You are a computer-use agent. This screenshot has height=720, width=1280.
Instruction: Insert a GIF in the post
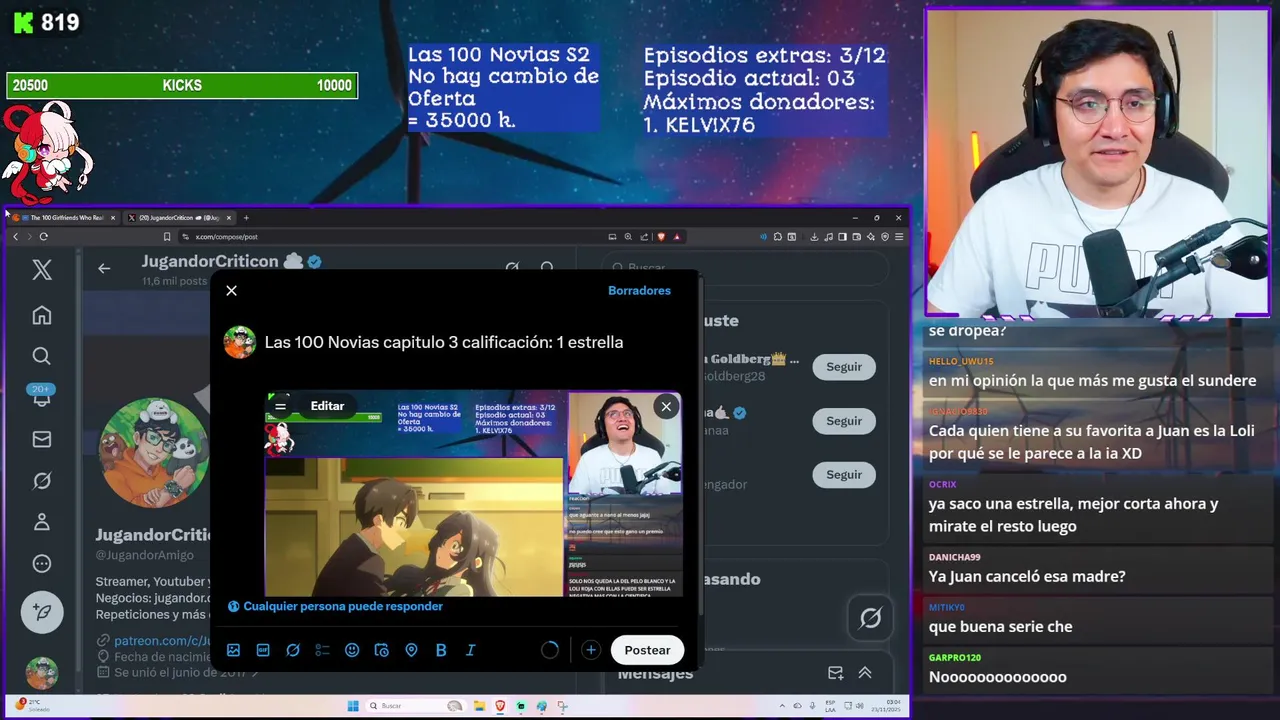pos(263,650)
